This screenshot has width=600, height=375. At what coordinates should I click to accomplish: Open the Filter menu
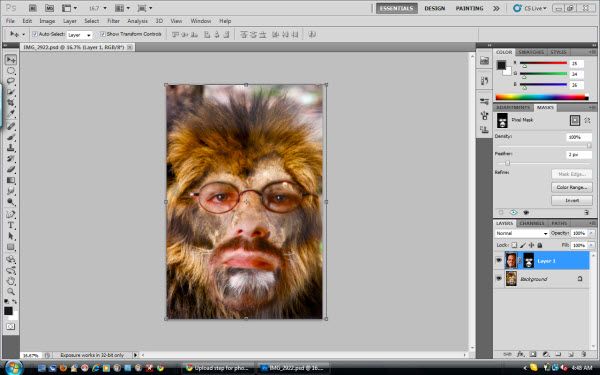point(113,21)
